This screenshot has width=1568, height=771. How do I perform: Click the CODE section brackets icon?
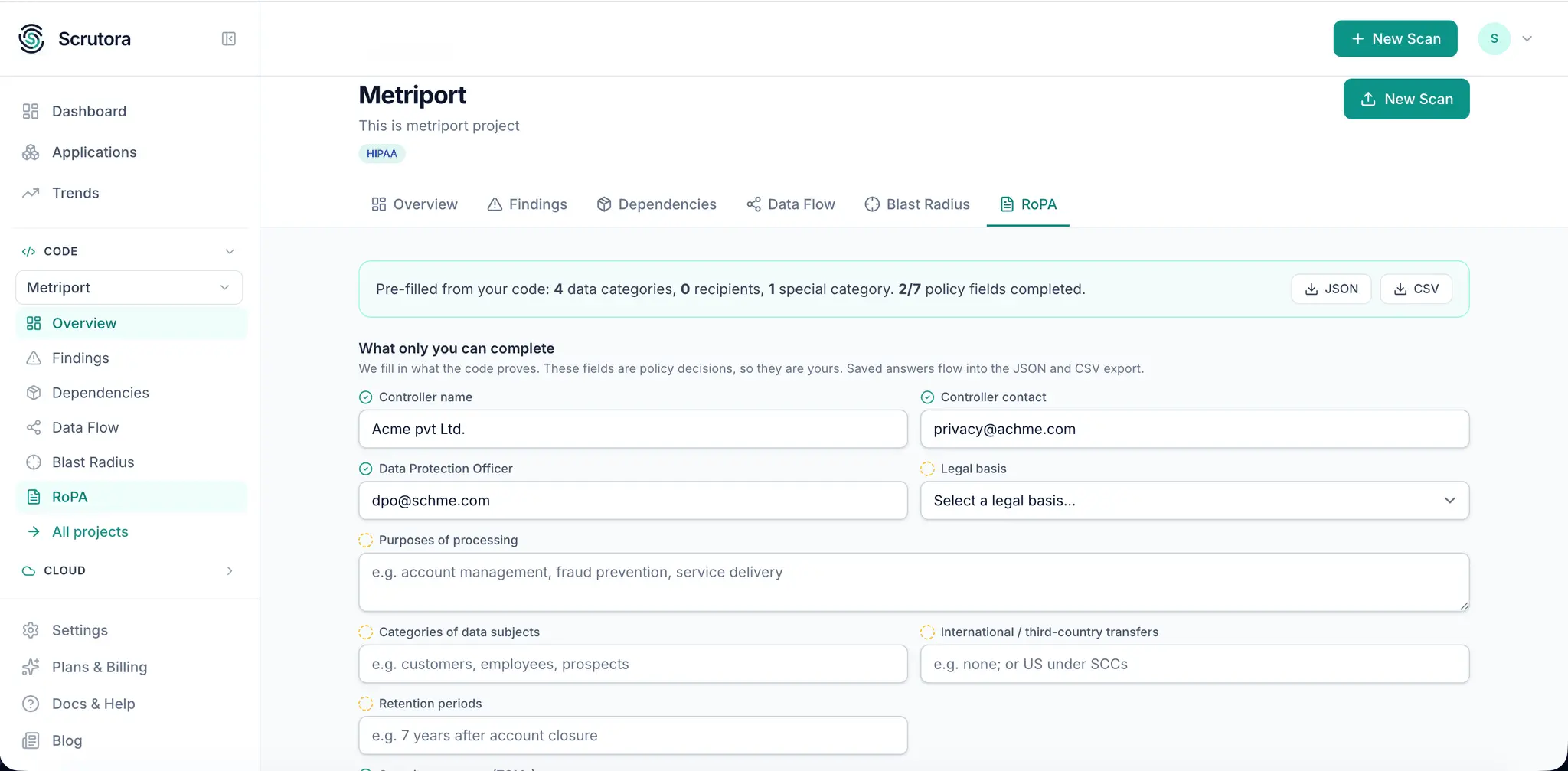[x=28, y=251]
